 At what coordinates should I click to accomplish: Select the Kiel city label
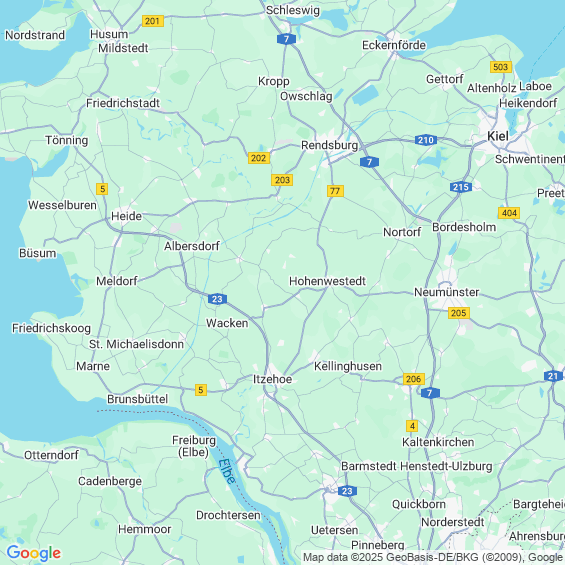pyautogui.click(x=498, y=136)
